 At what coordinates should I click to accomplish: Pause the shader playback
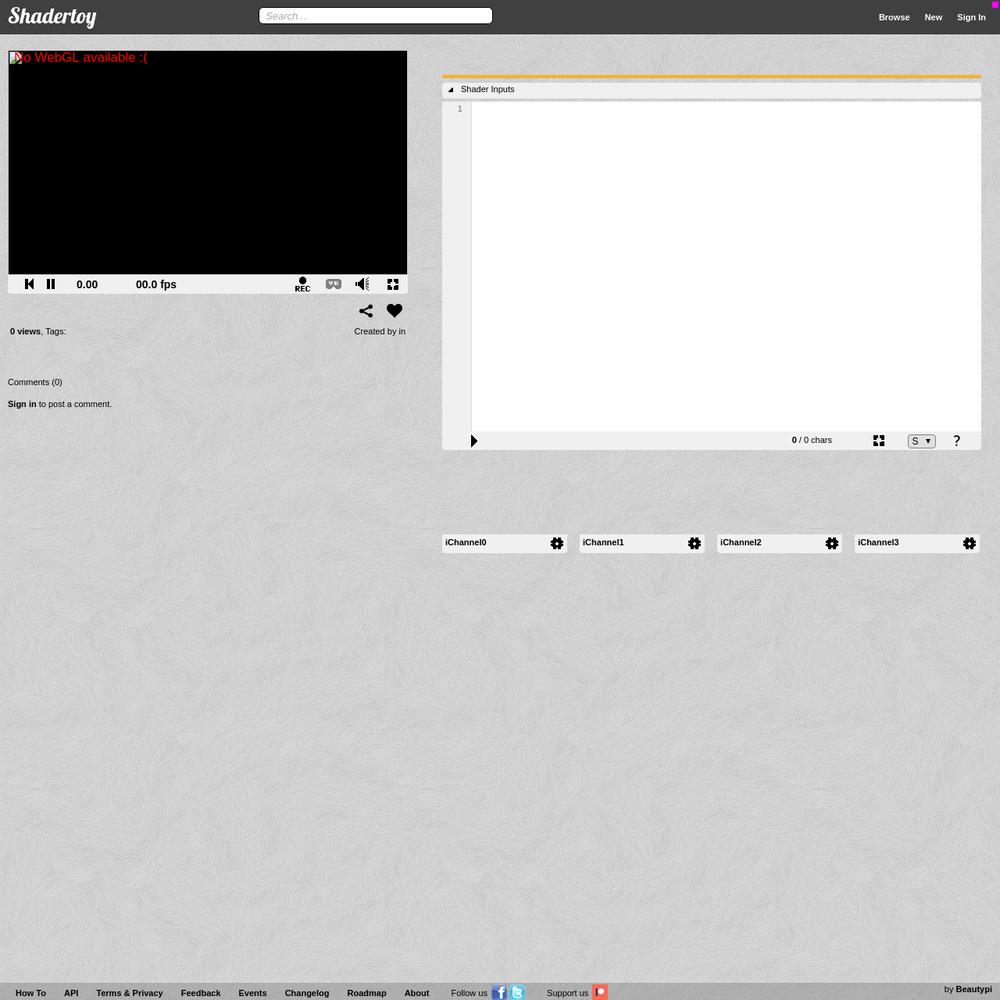point(51,284)
